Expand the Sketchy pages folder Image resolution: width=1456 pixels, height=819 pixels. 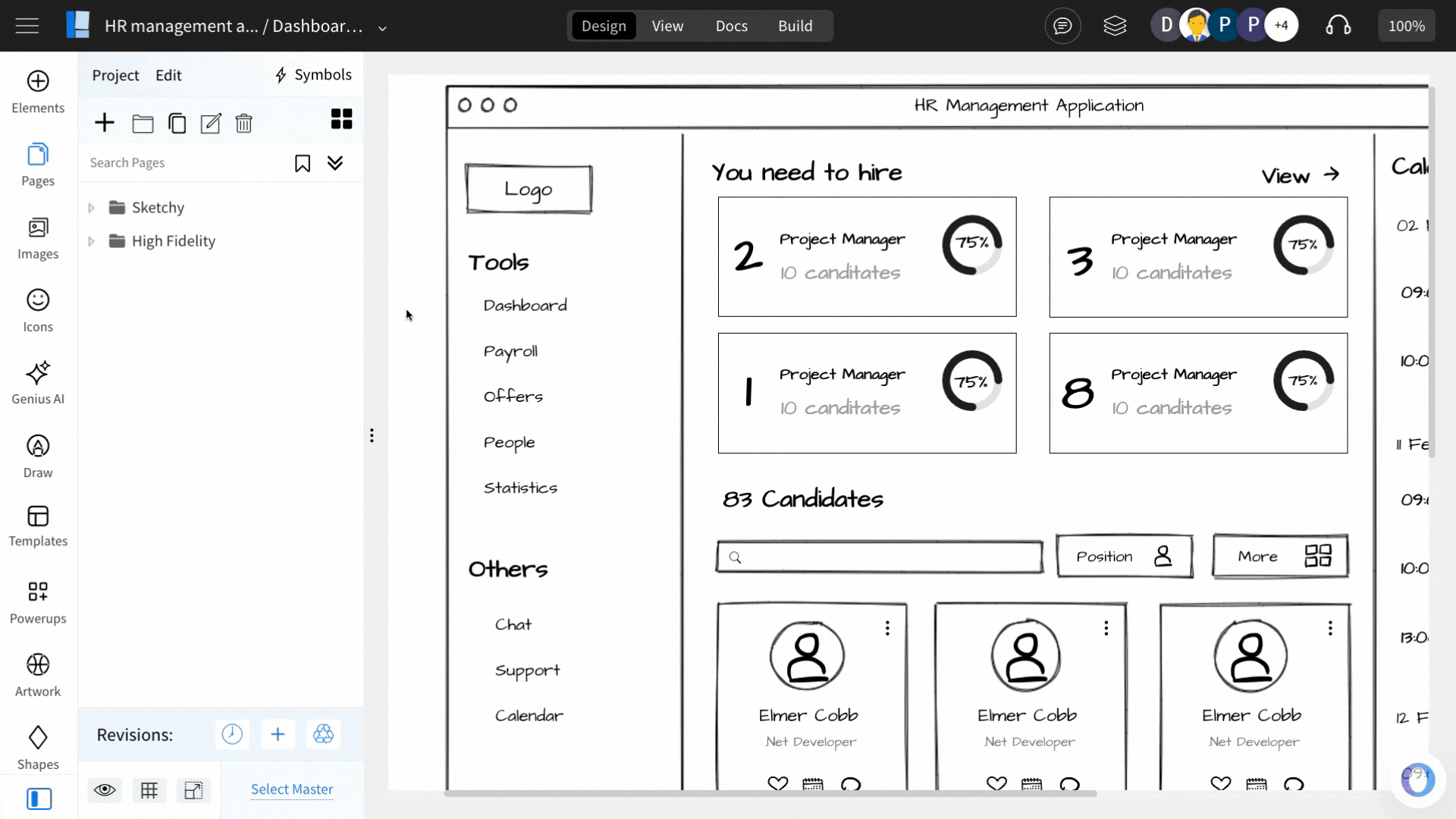pyautogui.click(x=90, y=207)
